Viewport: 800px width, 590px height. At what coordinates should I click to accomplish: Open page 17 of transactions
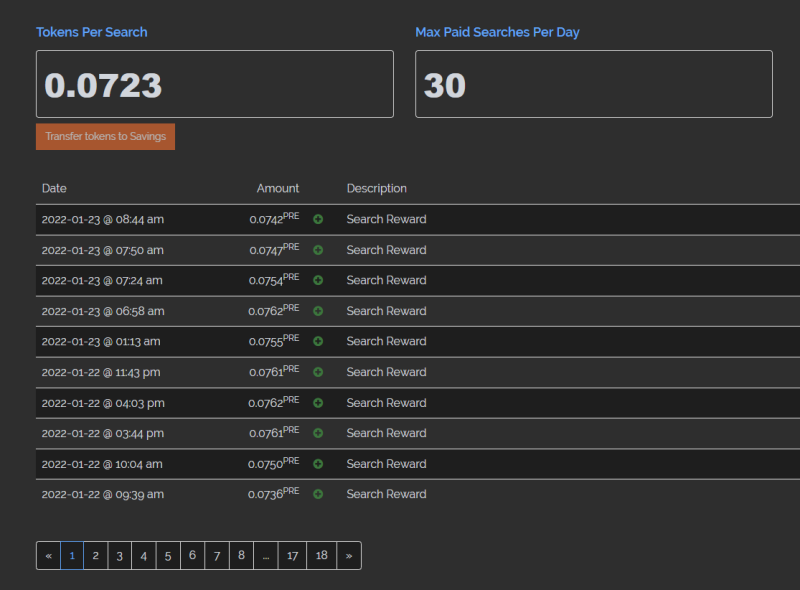292,555
